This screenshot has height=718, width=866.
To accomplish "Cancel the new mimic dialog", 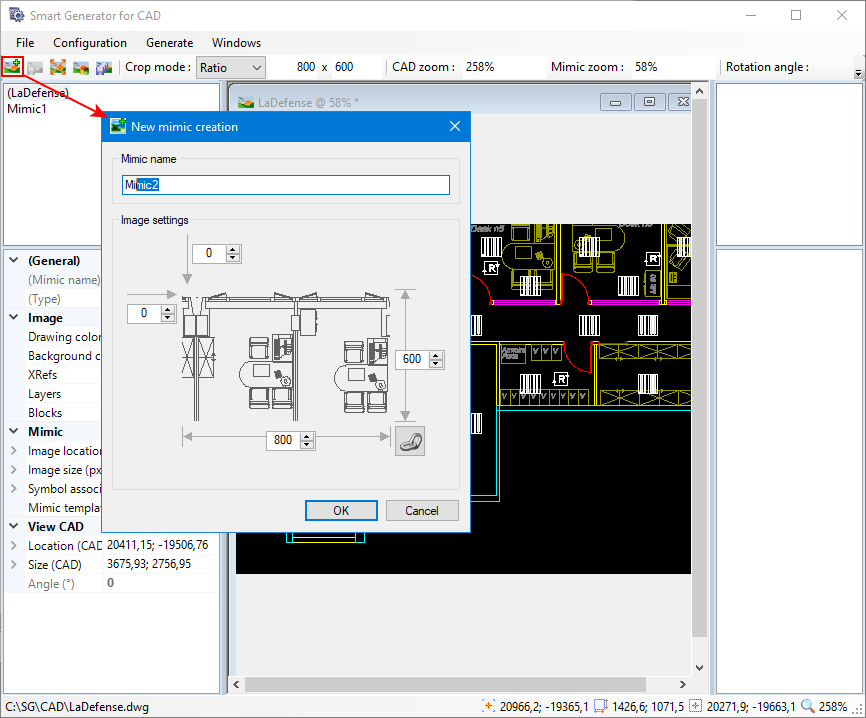I will 422,511.
